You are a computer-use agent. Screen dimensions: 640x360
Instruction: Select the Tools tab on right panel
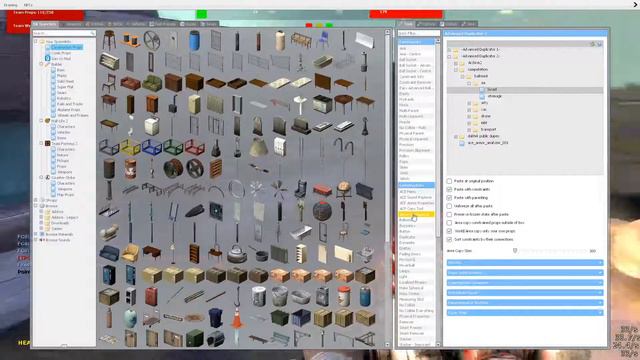point(407,24)
